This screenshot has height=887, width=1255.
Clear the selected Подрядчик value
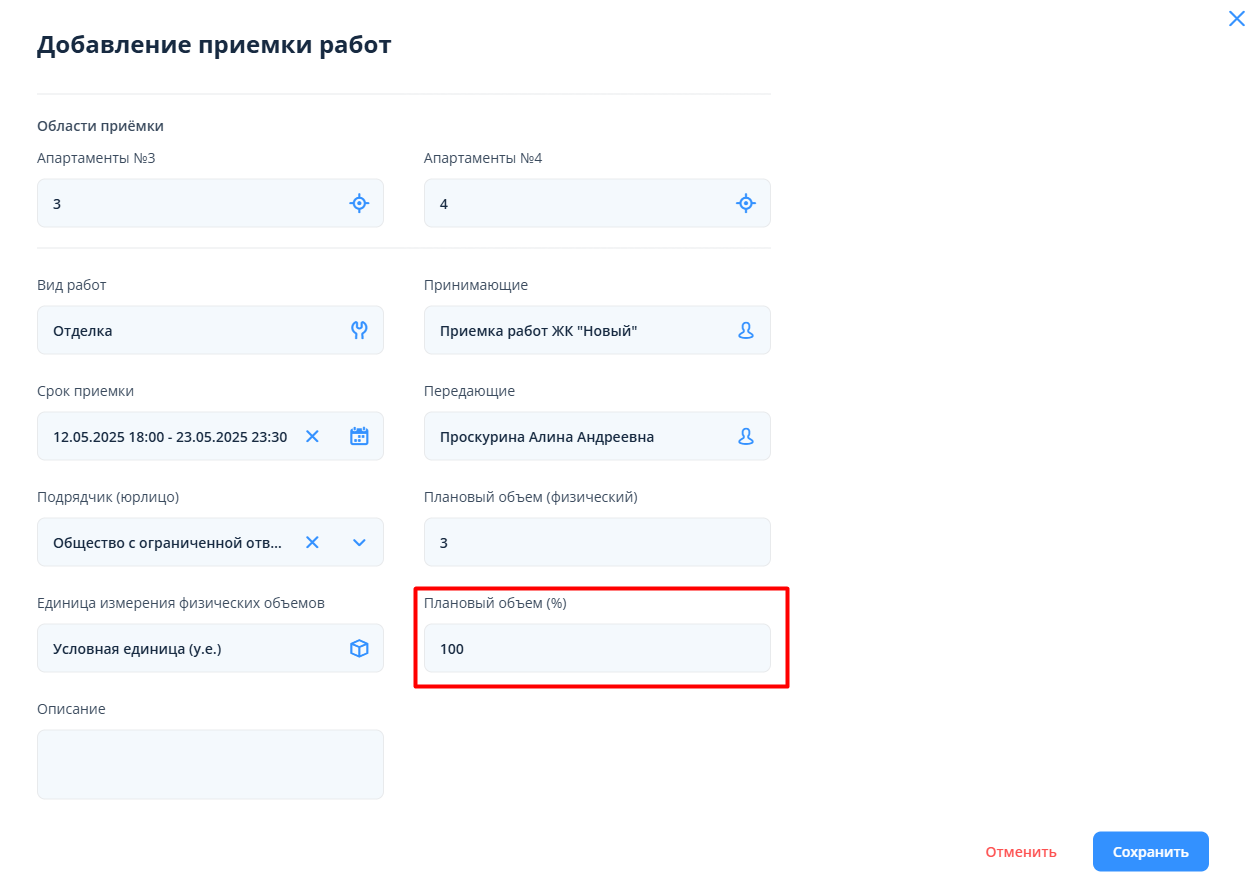click(312, 543)
